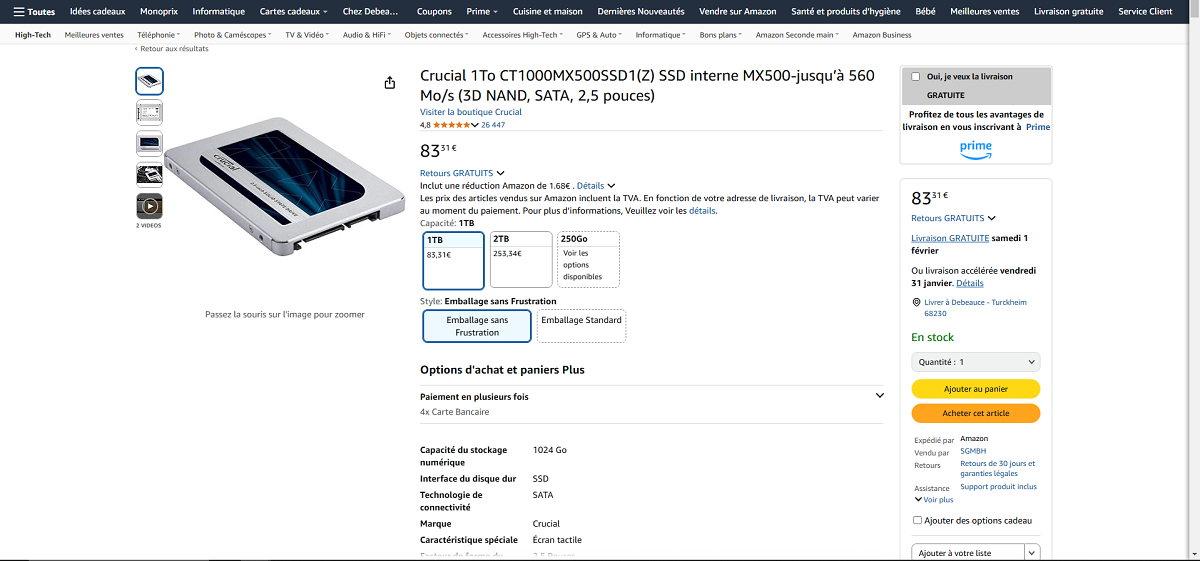
Task: Click the delivery location pin icon
Action: coord(917,302)
